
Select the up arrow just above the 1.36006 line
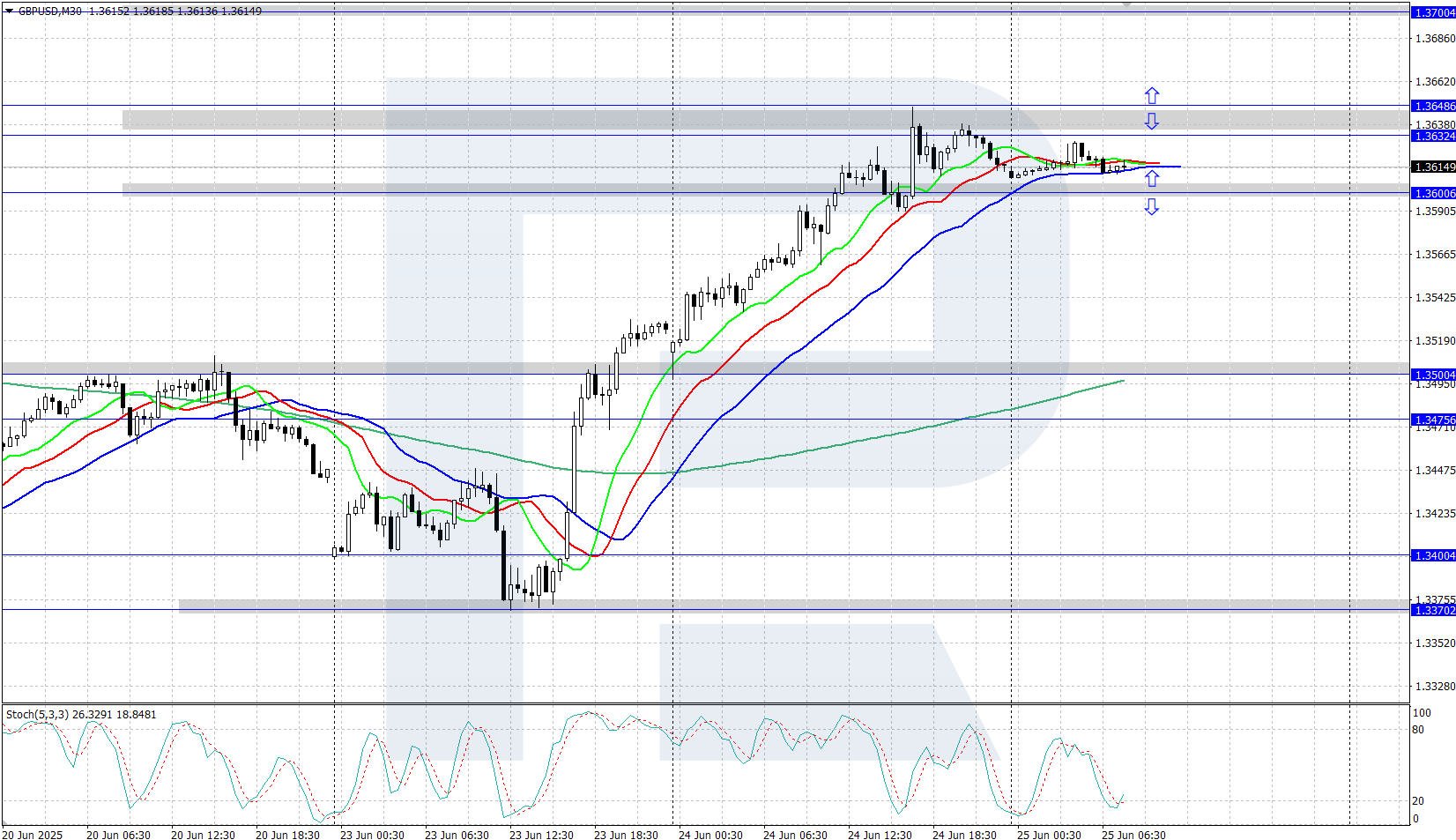[1152, 178]
